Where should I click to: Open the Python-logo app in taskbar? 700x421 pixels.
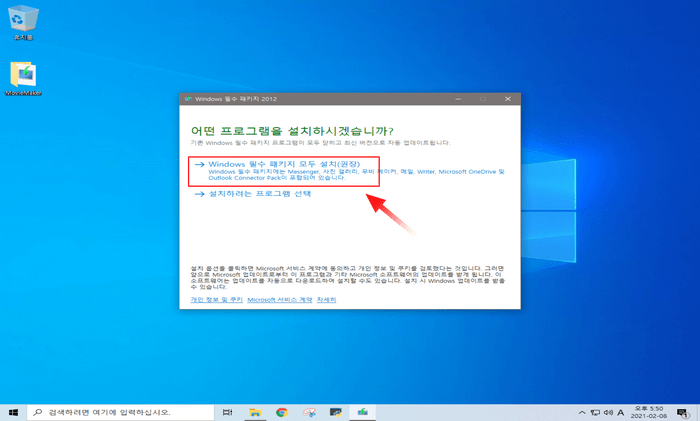(x=336, y=413)
